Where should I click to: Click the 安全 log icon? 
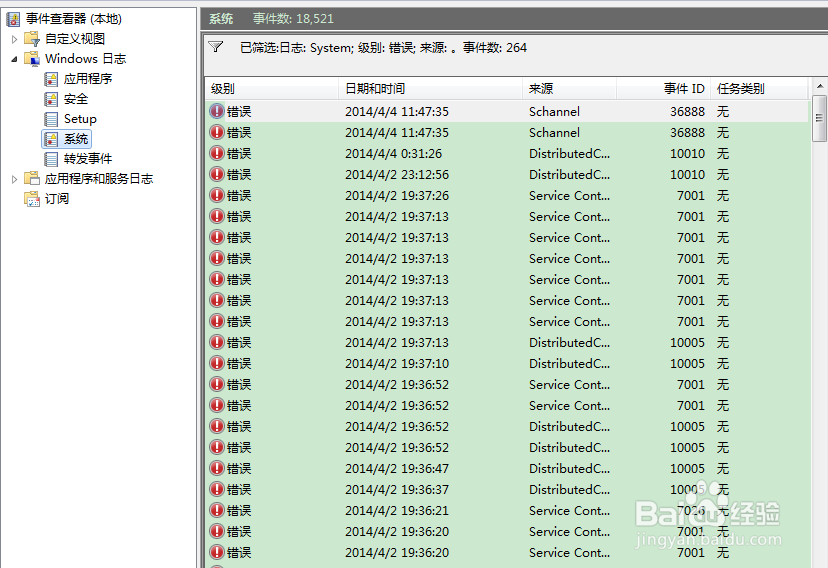tap(51, 99)
